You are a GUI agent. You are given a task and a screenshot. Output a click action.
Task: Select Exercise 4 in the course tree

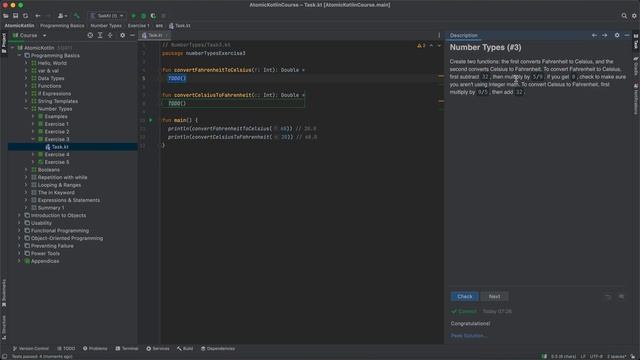click(57, 155)
